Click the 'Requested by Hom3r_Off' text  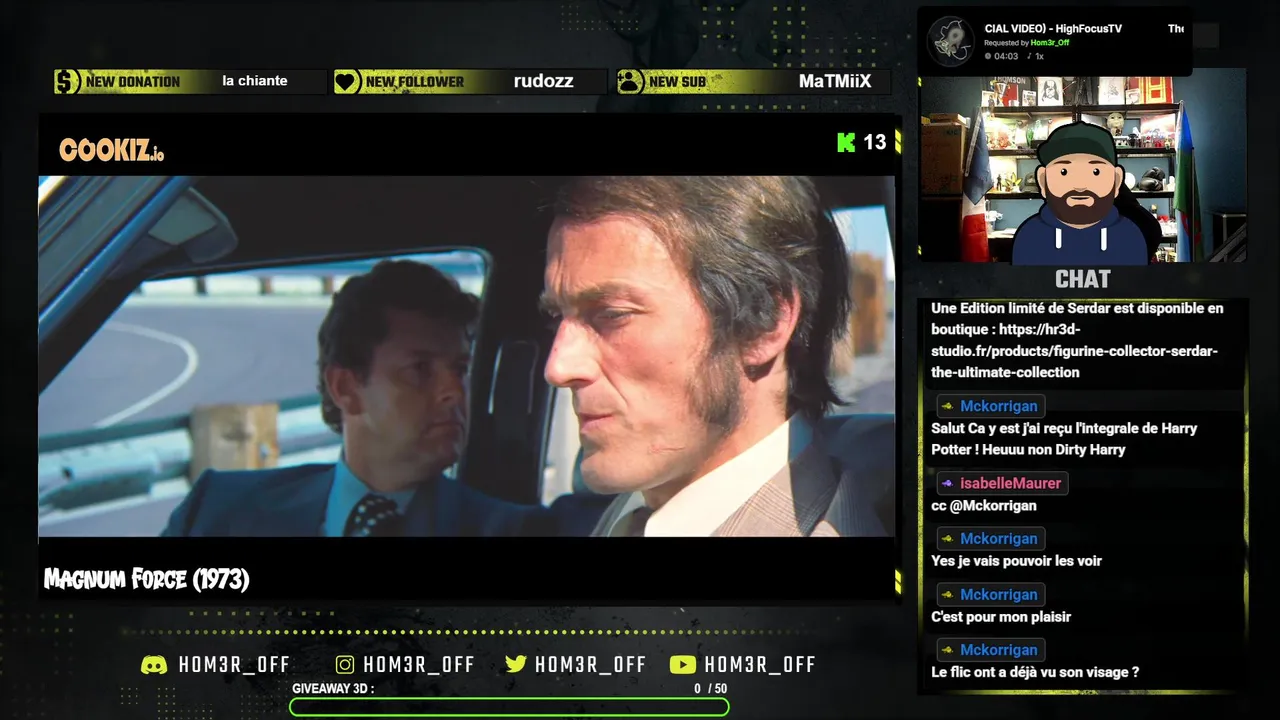click(1026, 43)
